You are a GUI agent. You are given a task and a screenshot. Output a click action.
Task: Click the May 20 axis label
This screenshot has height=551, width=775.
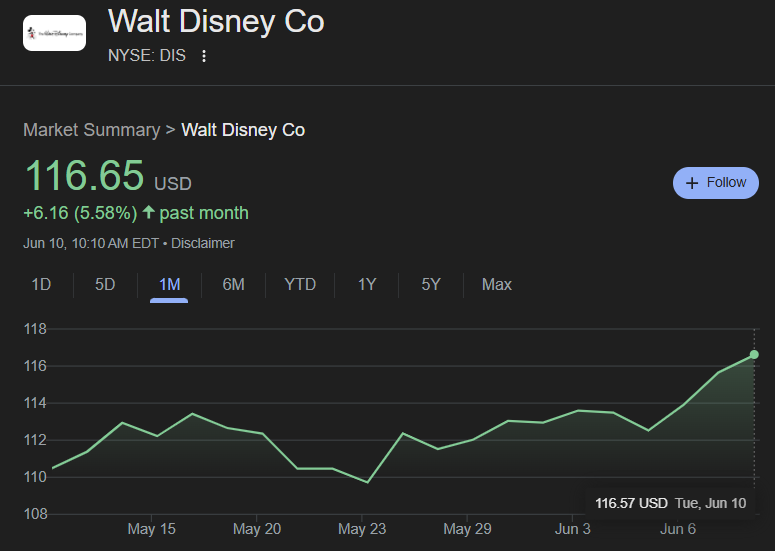257,529
